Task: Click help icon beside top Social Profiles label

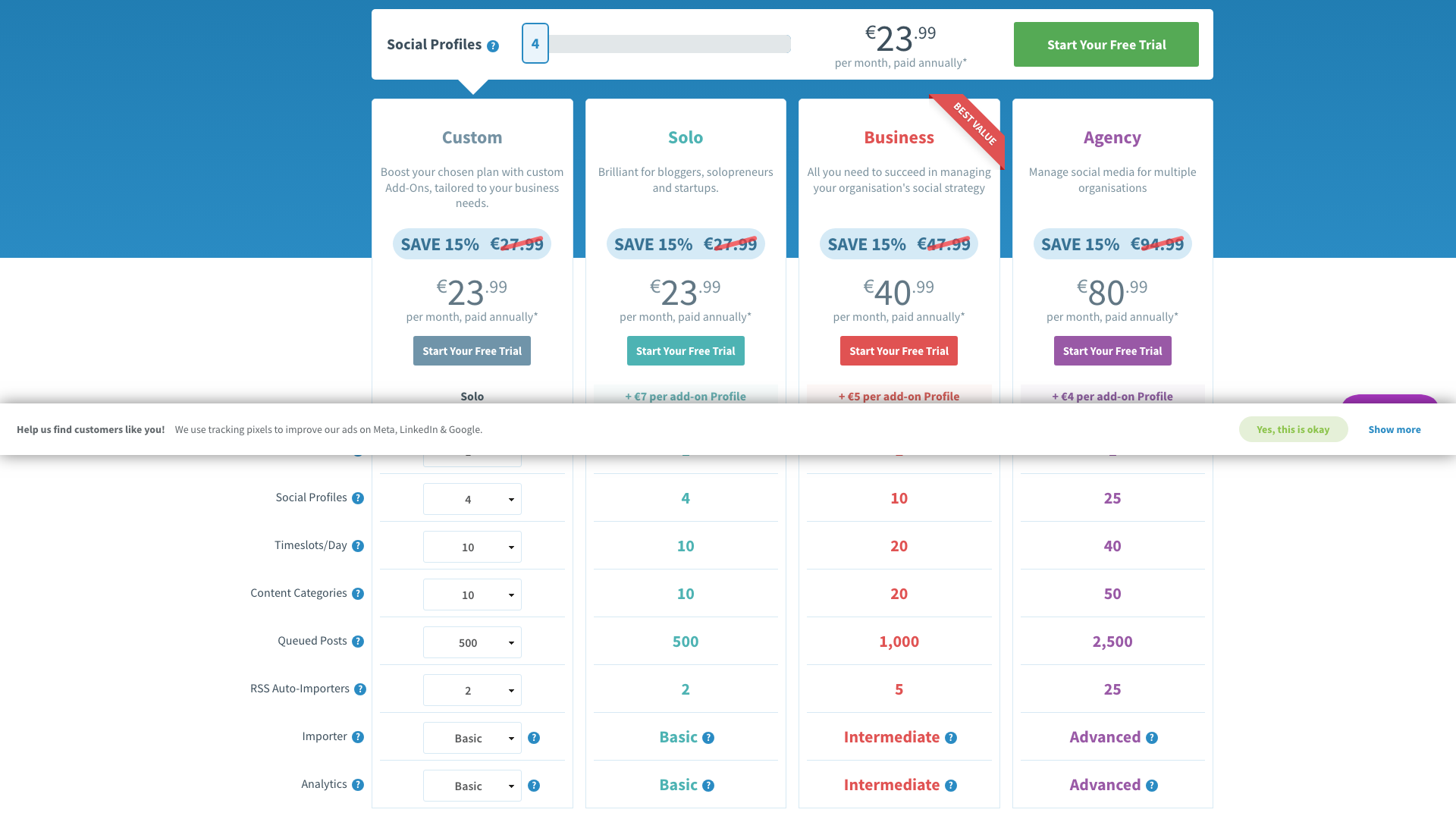Action: [x=493, y=45]
